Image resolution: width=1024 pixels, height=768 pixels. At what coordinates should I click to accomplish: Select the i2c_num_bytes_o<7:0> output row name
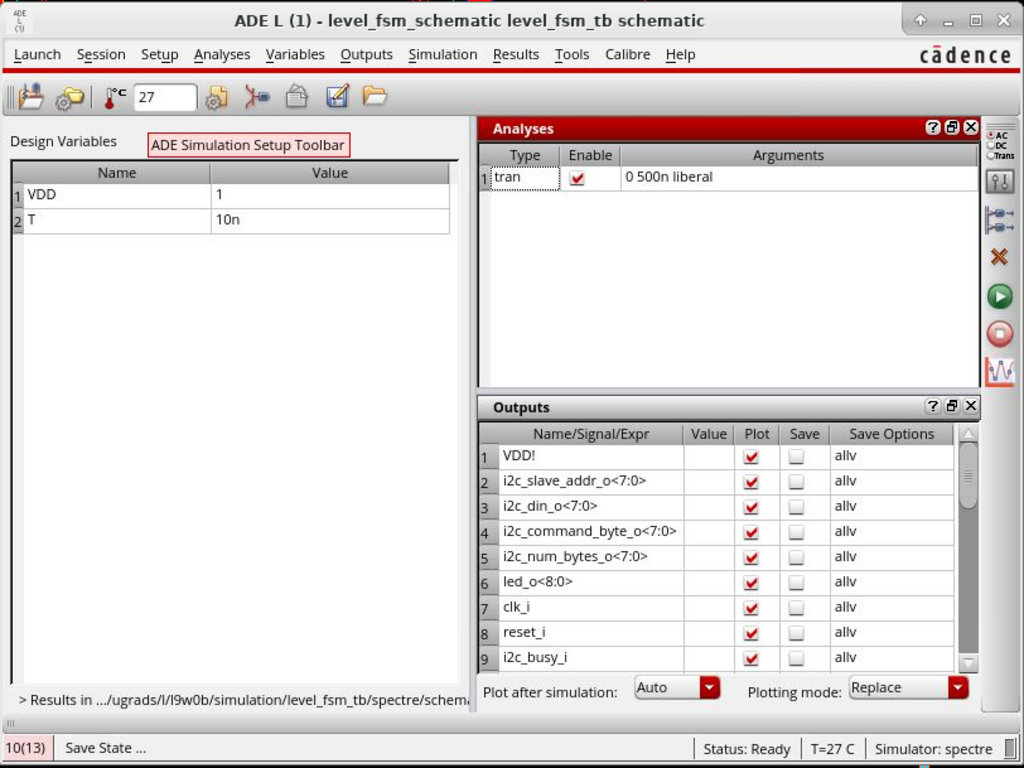click(x=590, y=557)
